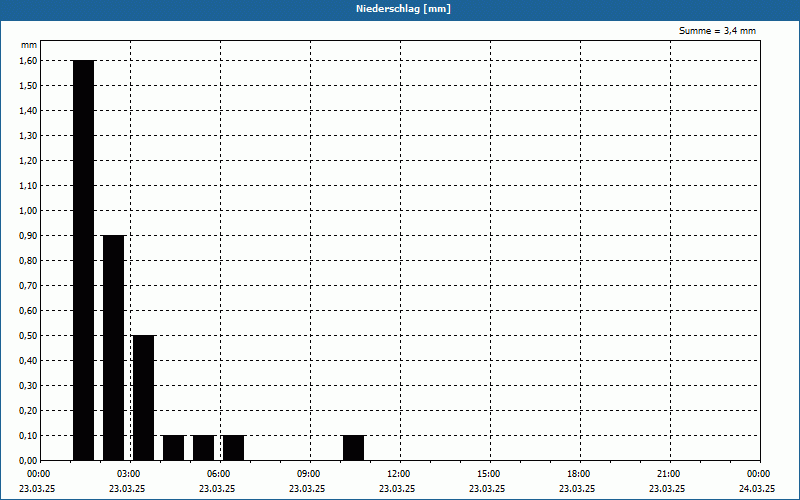Select the tallest 1,60 mm precipitation bar
The width and height of the screenshot is (800, 500).
pyautogui.click(x=84, y=260)
